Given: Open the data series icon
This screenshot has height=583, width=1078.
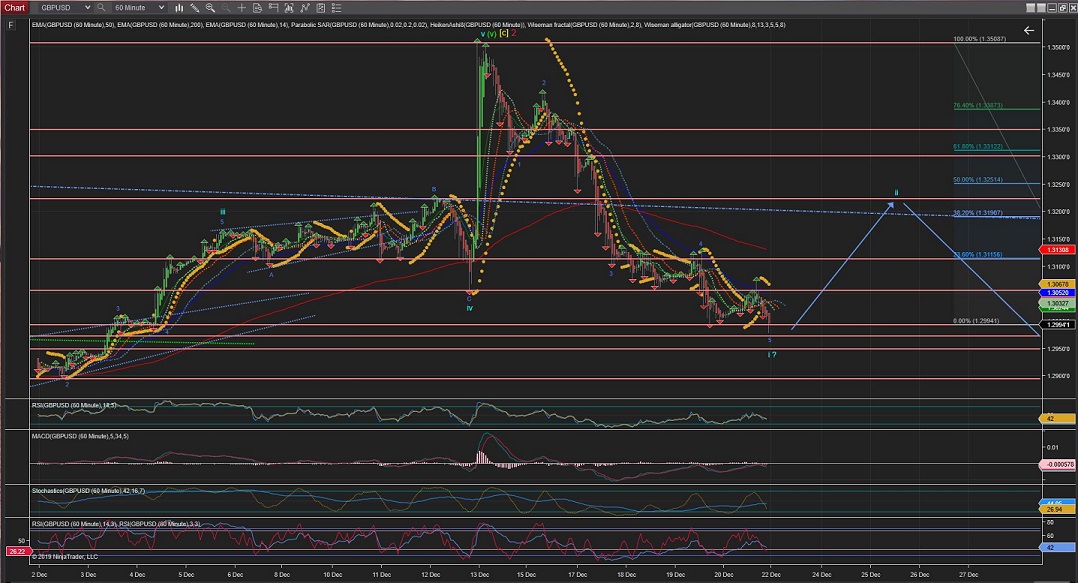Looking at the screenshot, I should [289, 8].
